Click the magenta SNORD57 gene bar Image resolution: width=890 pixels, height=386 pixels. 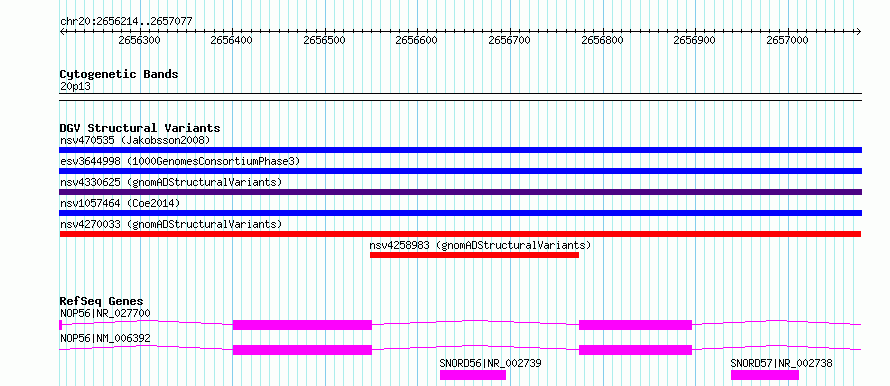(765, 375)
